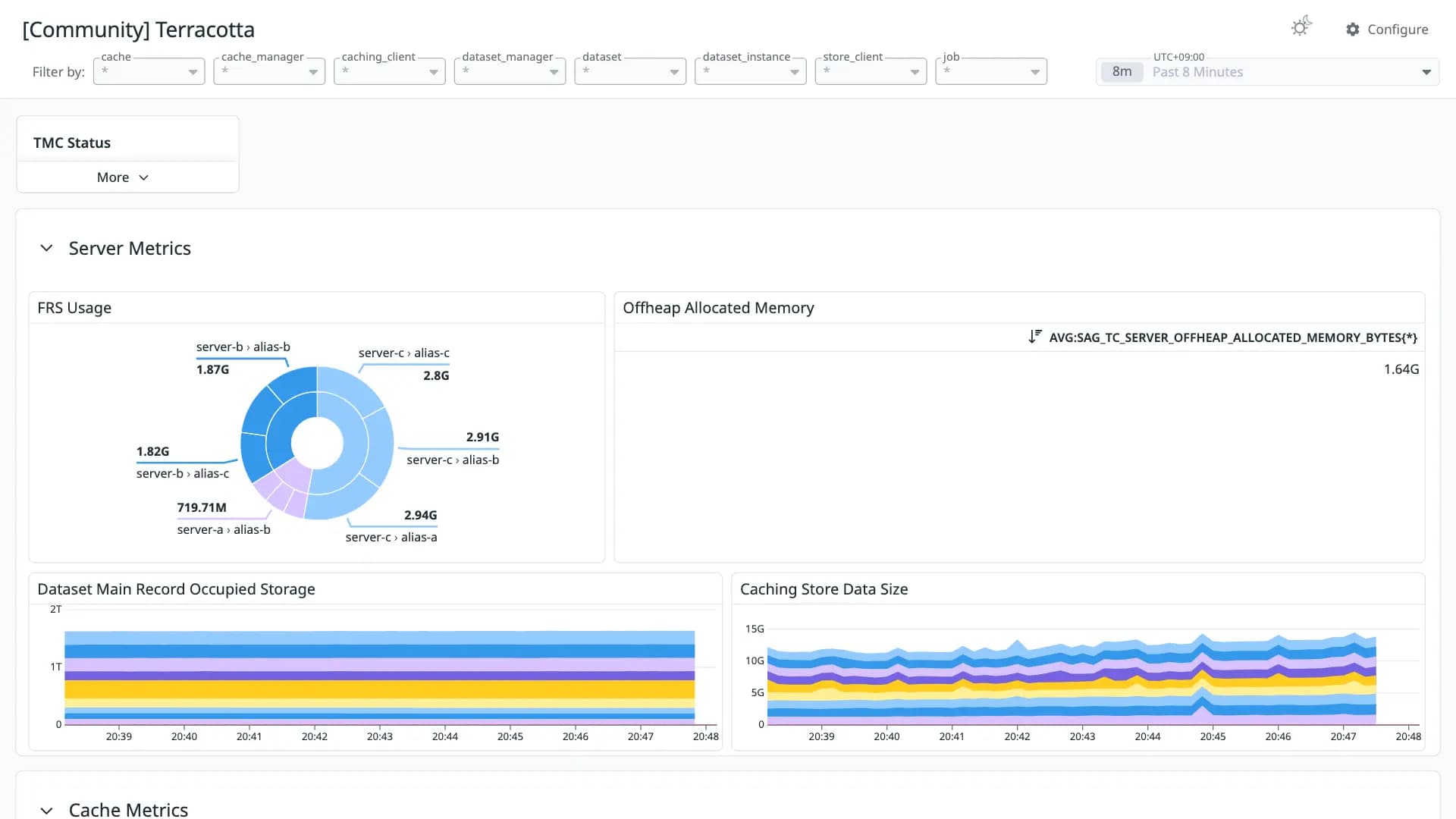Viewport: 1456px width, 819px height.
Task: Click the server-c › alias-b label
Action: tap(453, 460)
